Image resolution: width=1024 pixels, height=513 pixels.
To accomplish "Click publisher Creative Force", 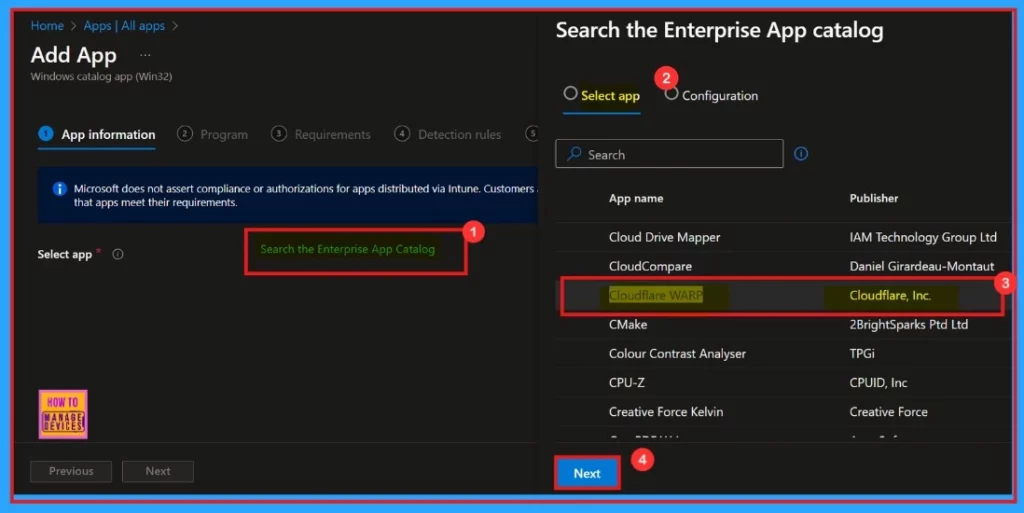I will tap(888, 412).
